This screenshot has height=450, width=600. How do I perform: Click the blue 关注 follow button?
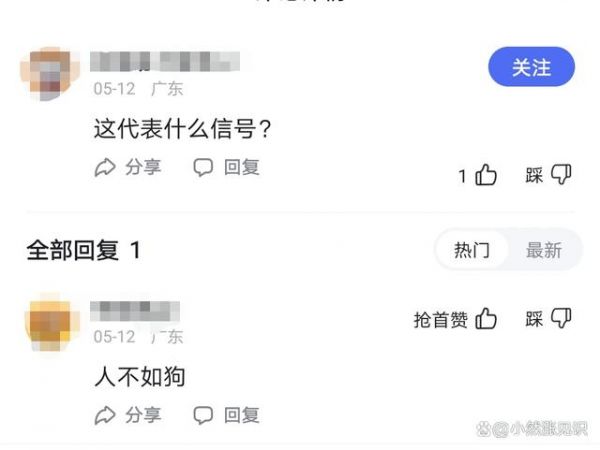[531, 67]
